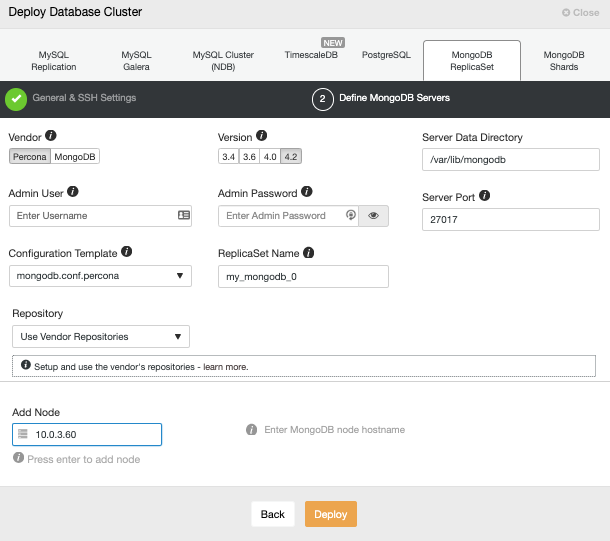Click the Vendor info icon

coord(51,135)
